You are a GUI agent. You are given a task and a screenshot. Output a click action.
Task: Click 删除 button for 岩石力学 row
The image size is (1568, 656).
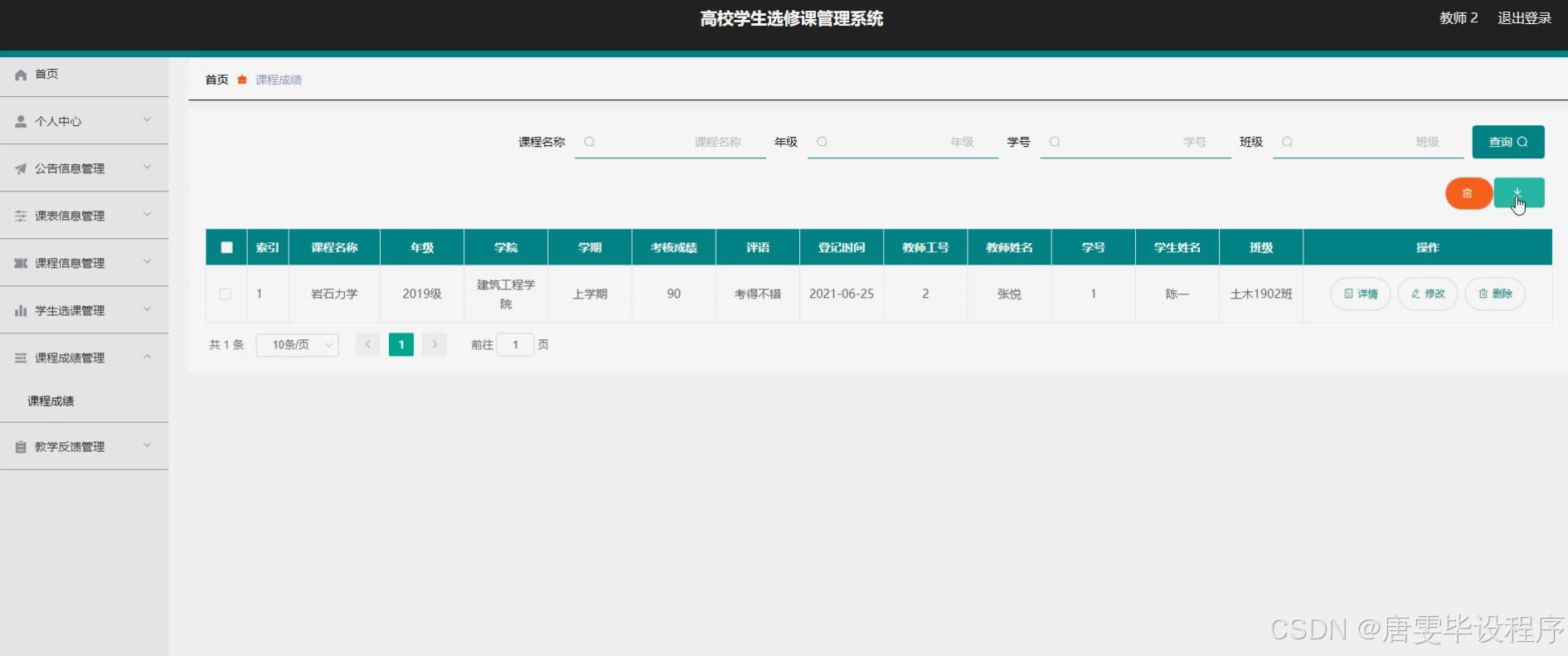coord(1495,294)
